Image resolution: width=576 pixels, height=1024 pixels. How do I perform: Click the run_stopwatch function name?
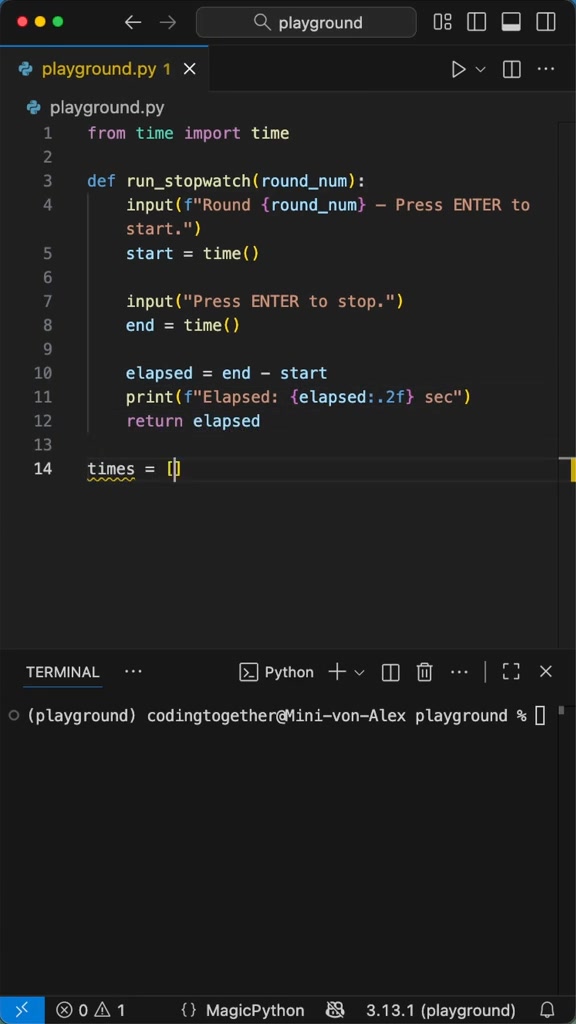pyautogui.click(x=189, y=181)
